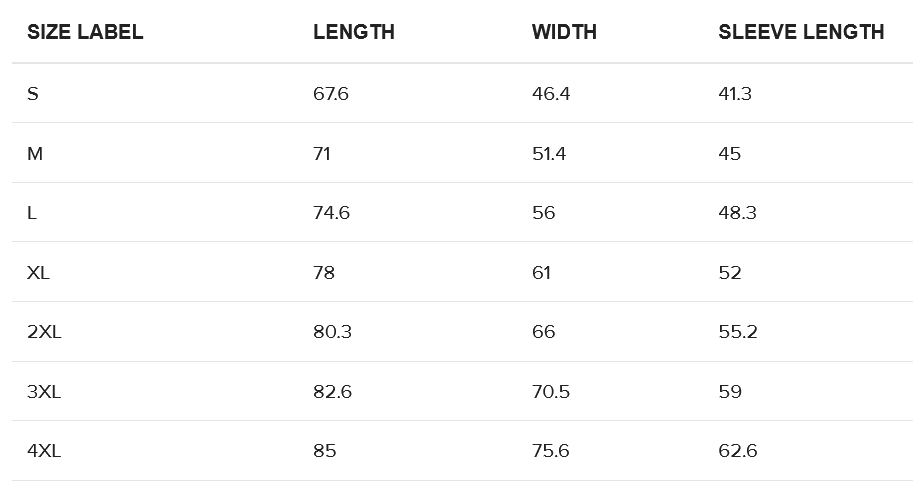
Task: Select the 2XL size row label
Action: point(44,332)
